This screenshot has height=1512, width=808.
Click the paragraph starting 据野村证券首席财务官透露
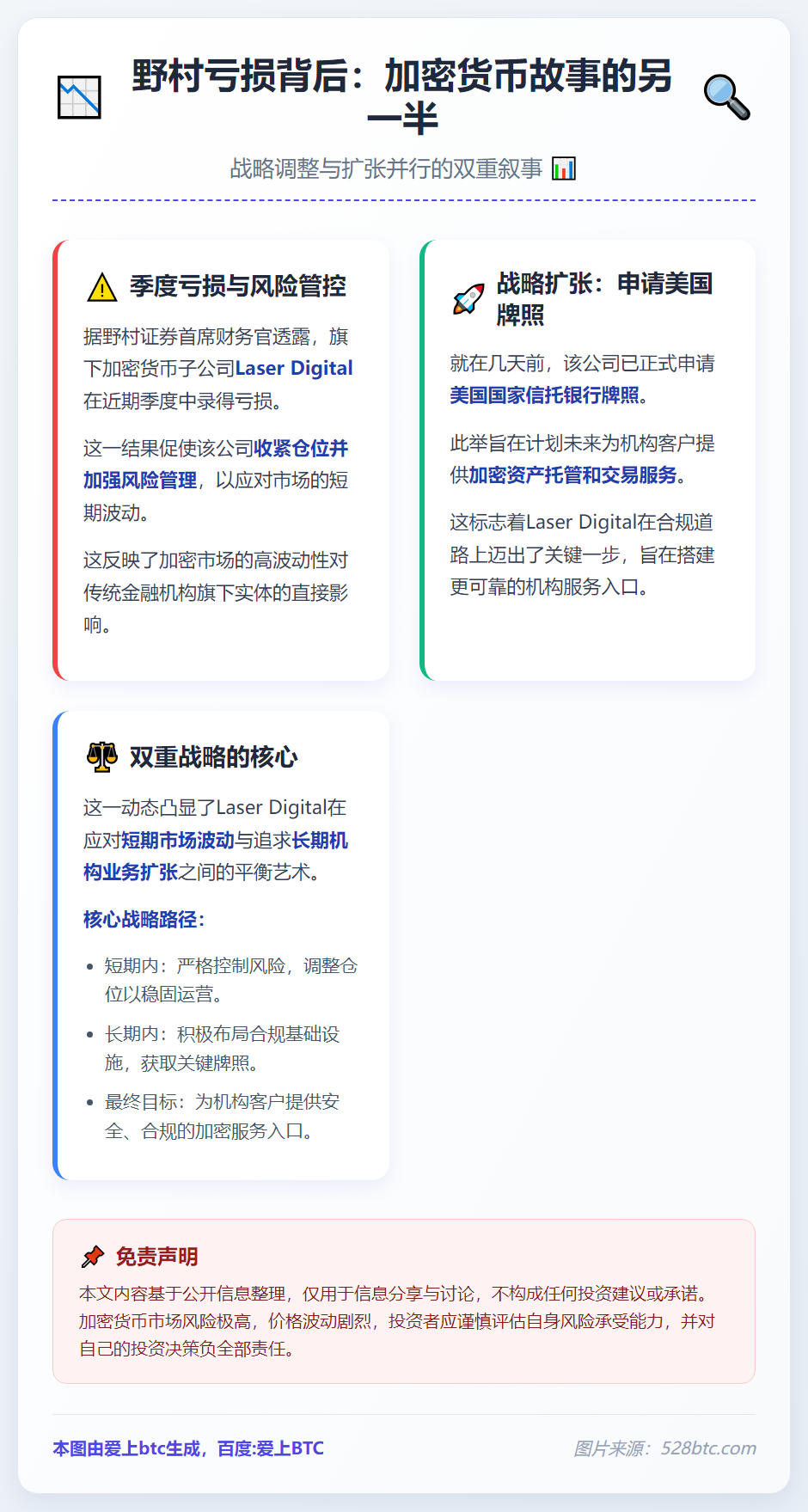(218, 369)
